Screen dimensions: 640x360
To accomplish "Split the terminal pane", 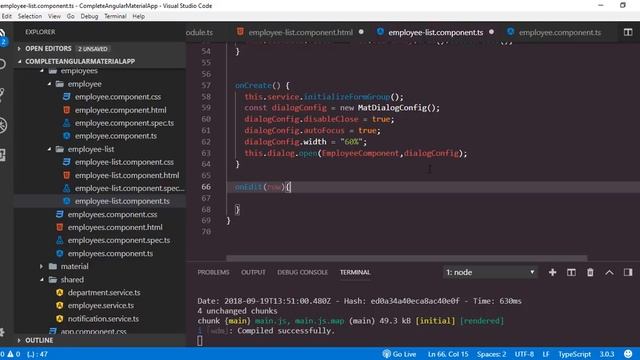I will [x=571, y=272].
